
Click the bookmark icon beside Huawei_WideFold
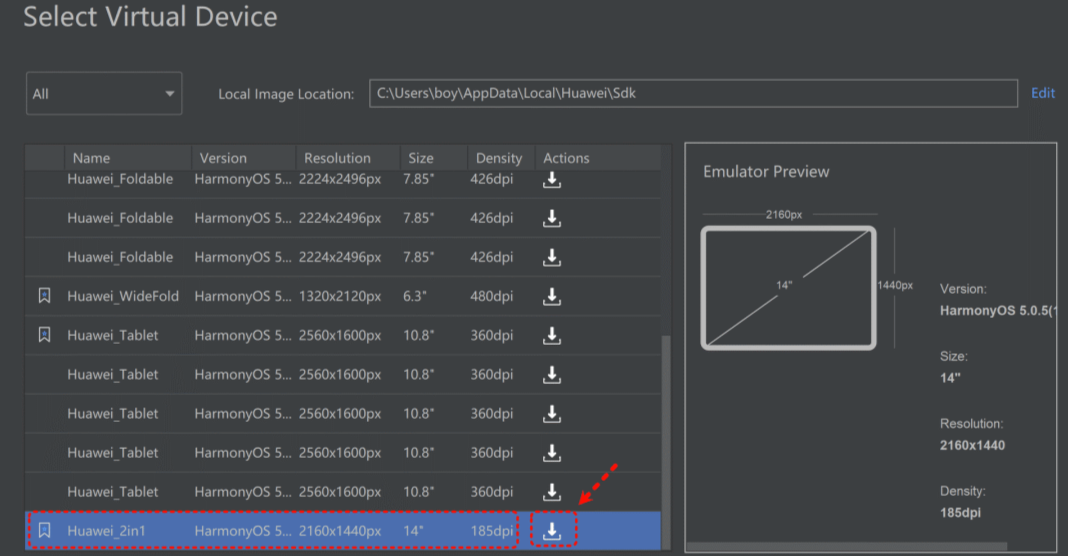44,296
